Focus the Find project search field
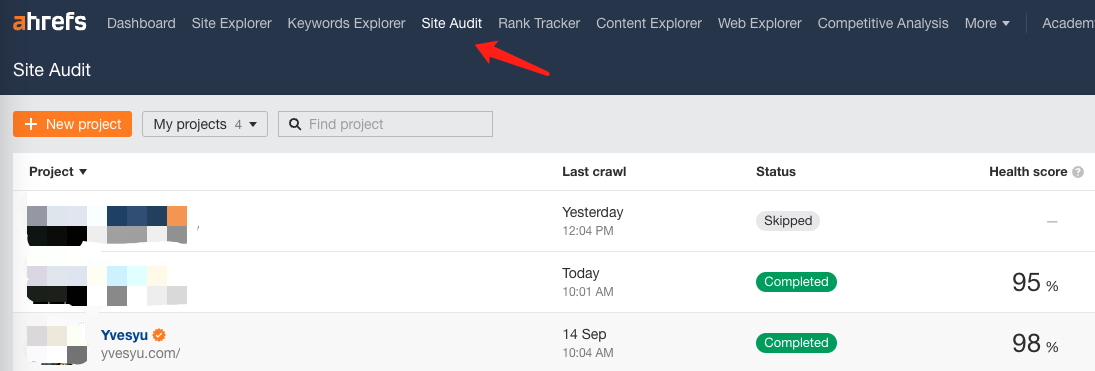This screenshot has height=371, width=1095. point(385,124)
